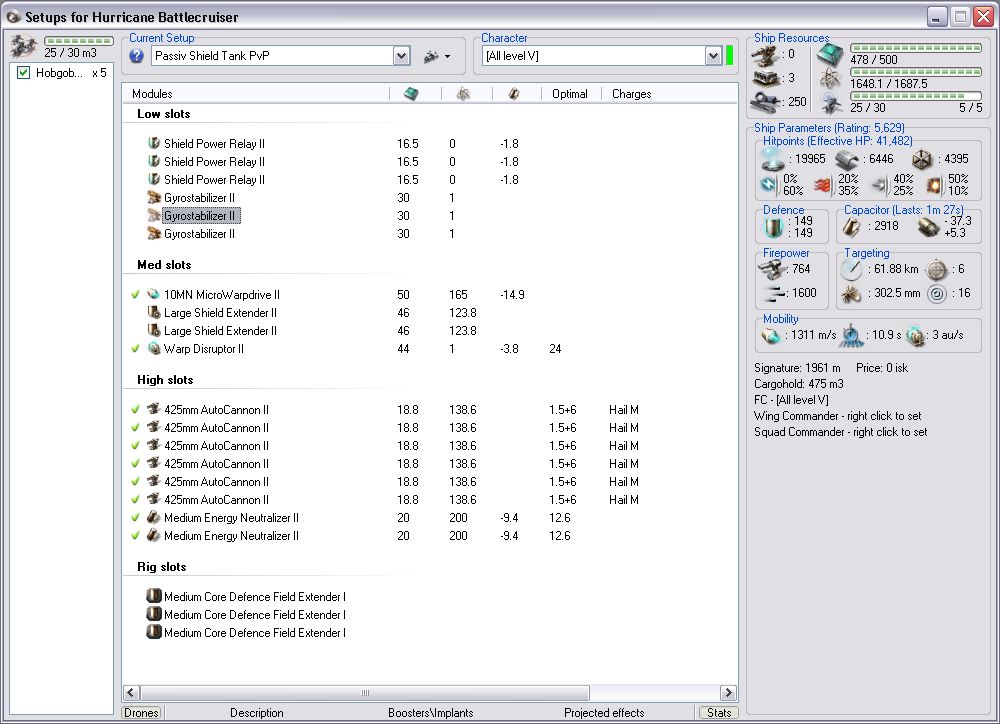Image resolution: width=1000 pixels, height=724 pixels.
Task: Click the targeting range icon
Action: click(x=851, y=269)
